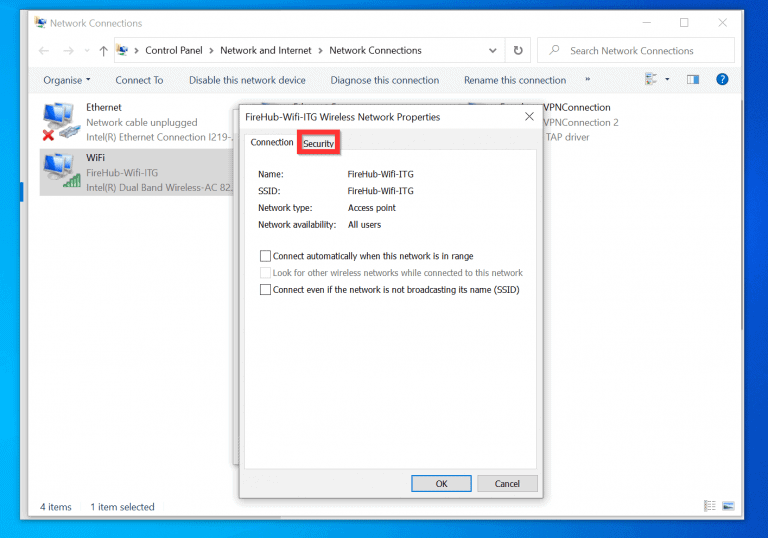The height and width of the screenshot is (538, 768).
Task: Switch to details view in status bar
Action: click(710, 506)
